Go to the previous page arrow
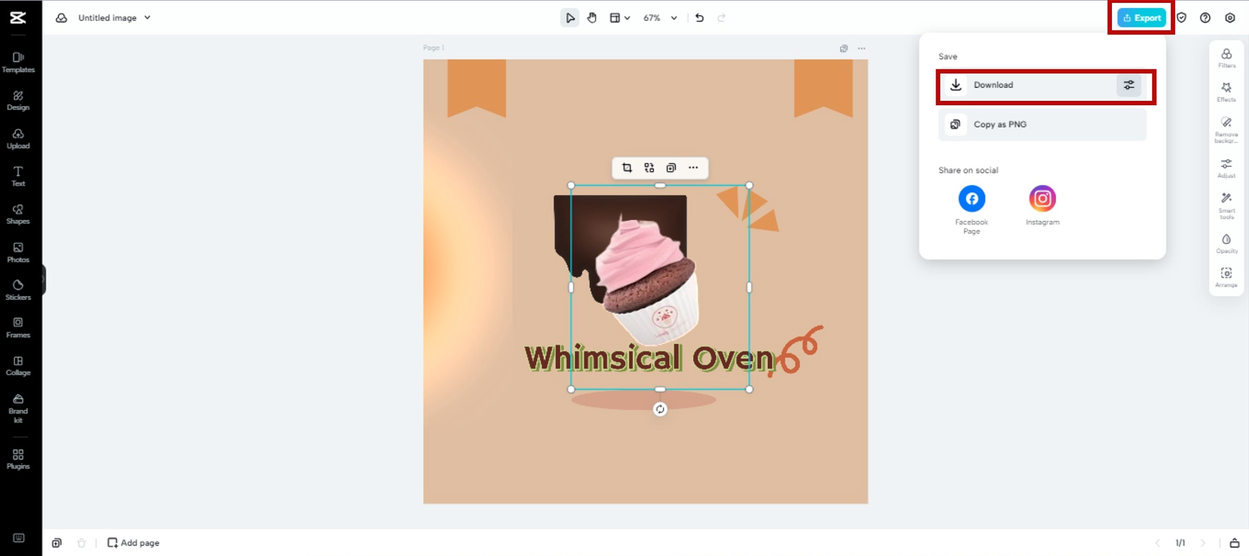 pos(1158,543)
